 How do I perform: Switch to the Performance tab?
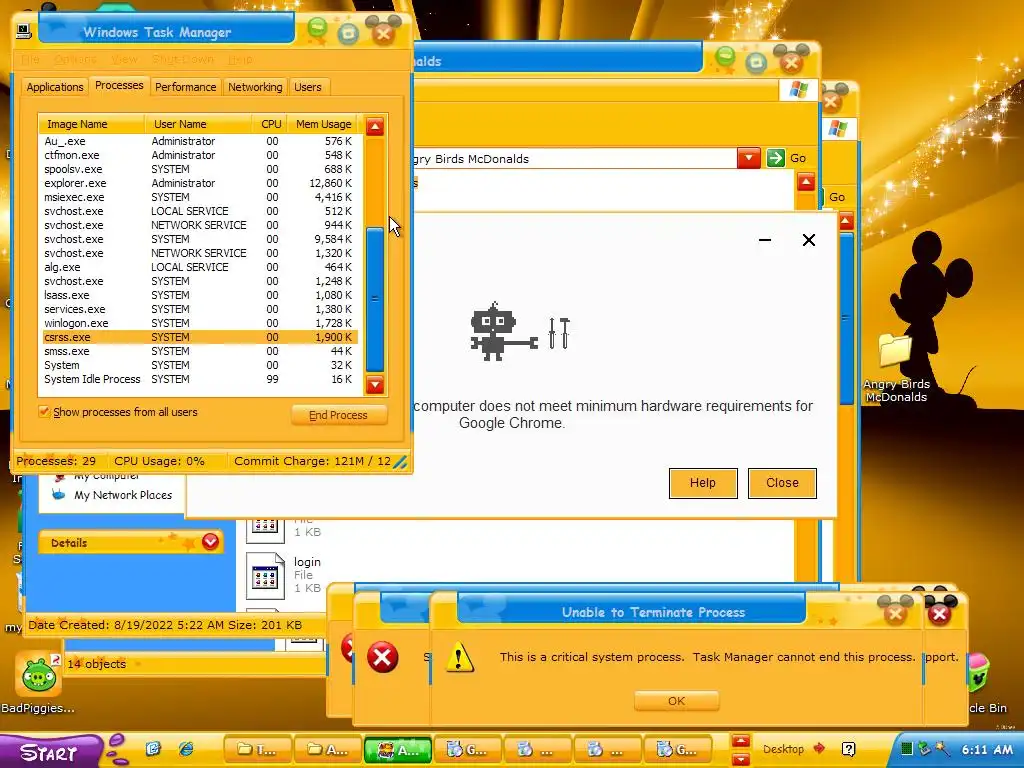(185, 87)
